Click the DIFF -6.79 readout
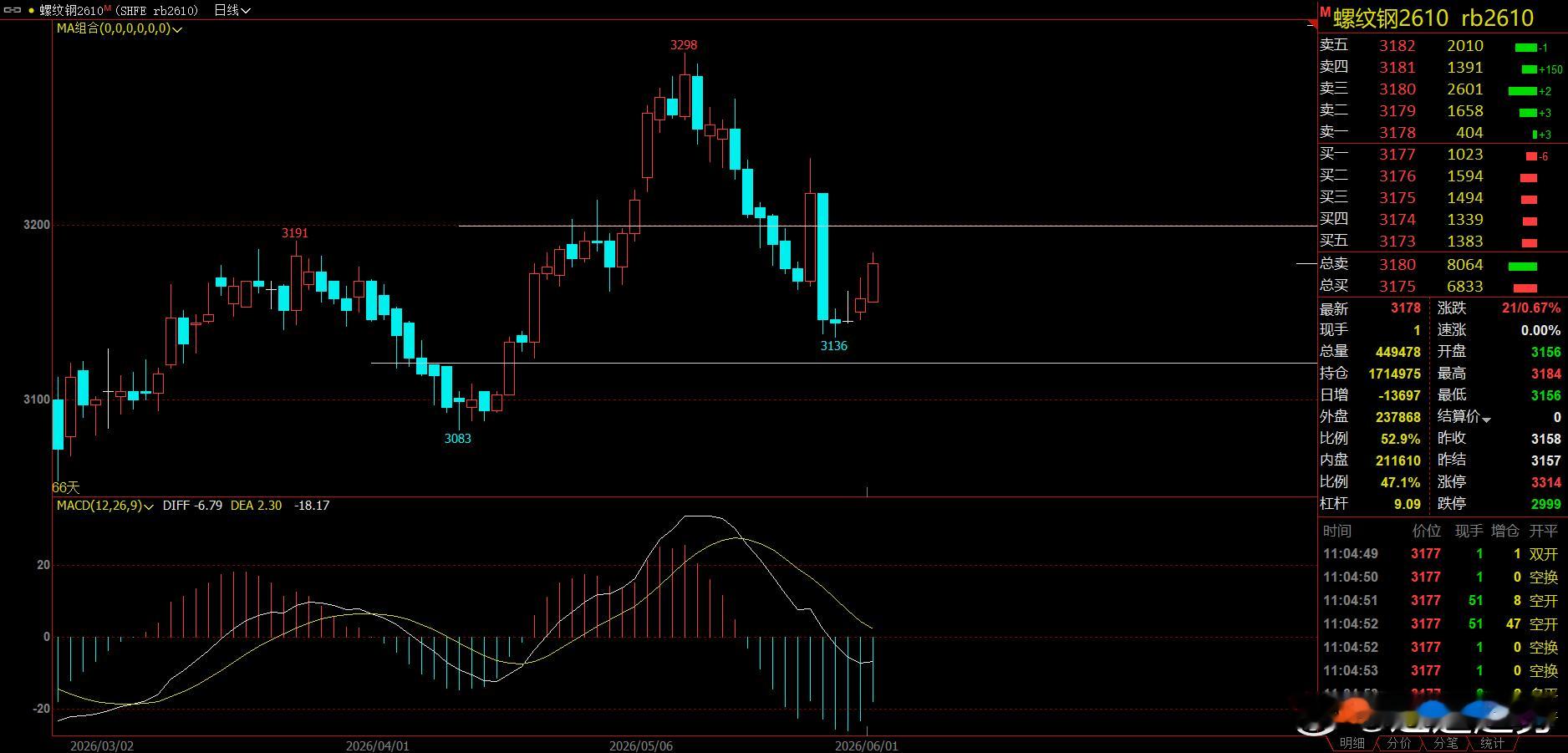The width and height of the screenshot is (1568, 753). (192, 506)
